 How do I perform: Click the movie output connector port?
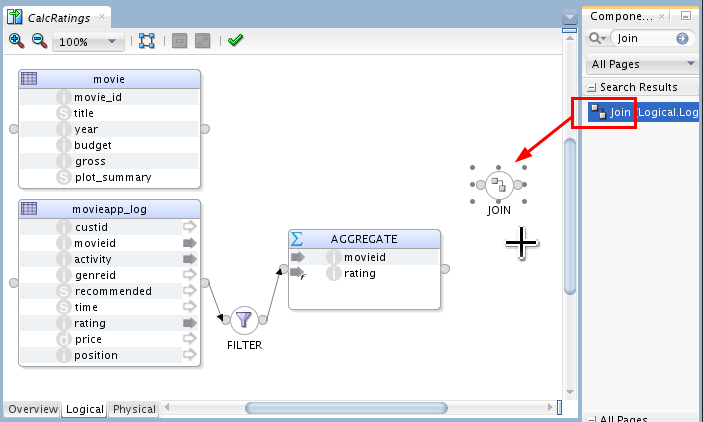point(205,129)
